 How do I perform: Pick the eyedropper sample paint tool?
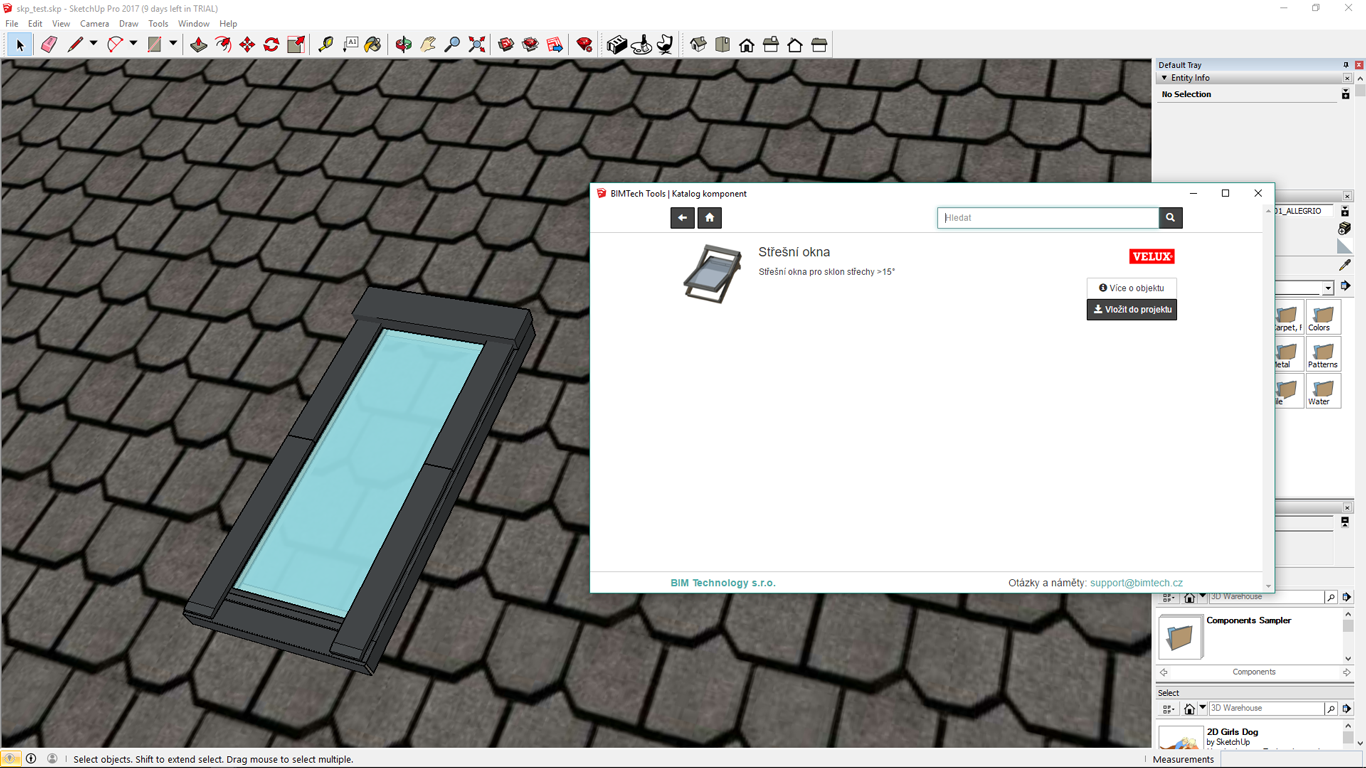coord(1345,265)
